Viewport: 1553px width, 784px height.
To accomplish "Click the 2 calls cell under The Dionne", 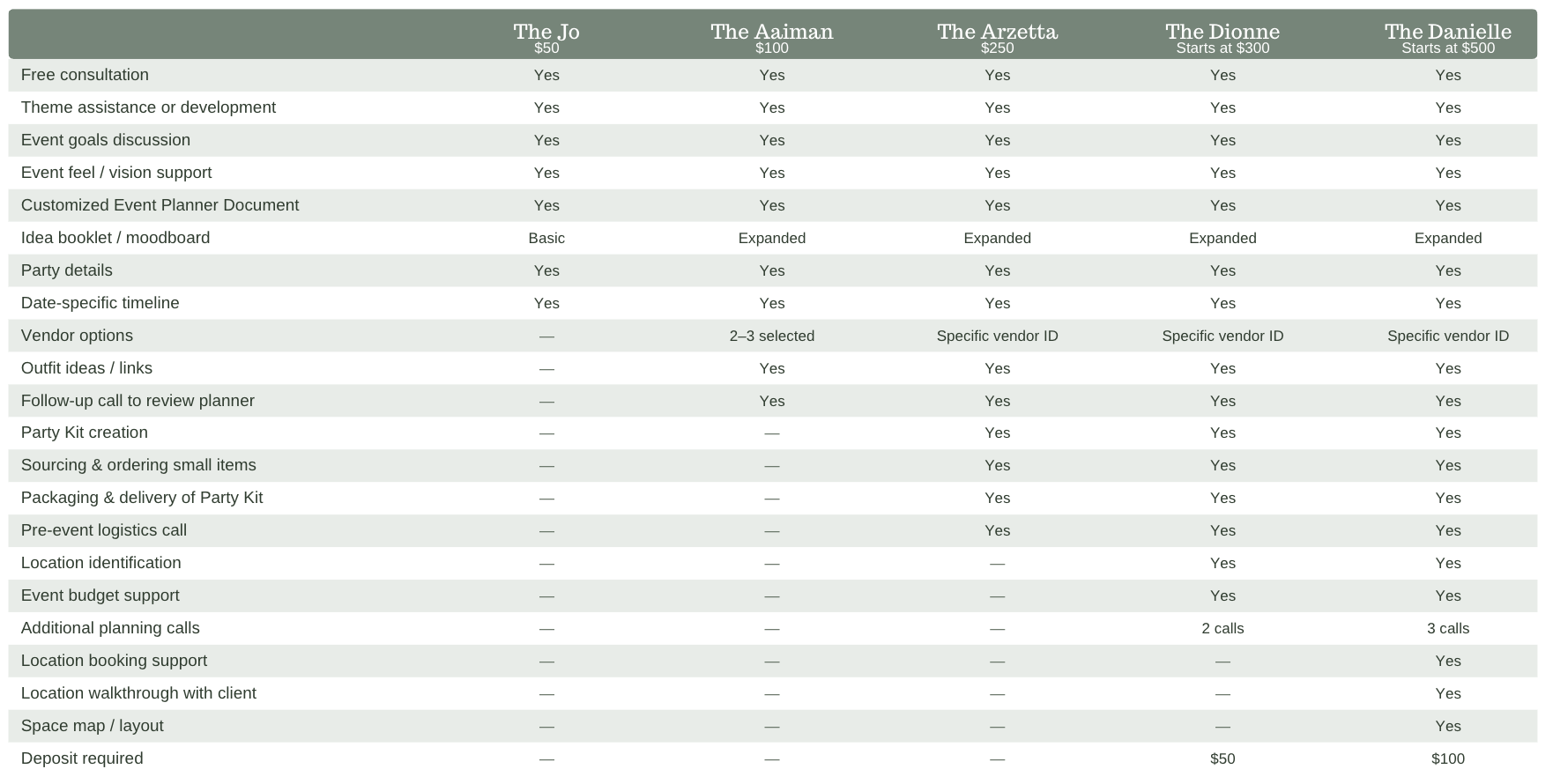I will [x=1222, y=628].
